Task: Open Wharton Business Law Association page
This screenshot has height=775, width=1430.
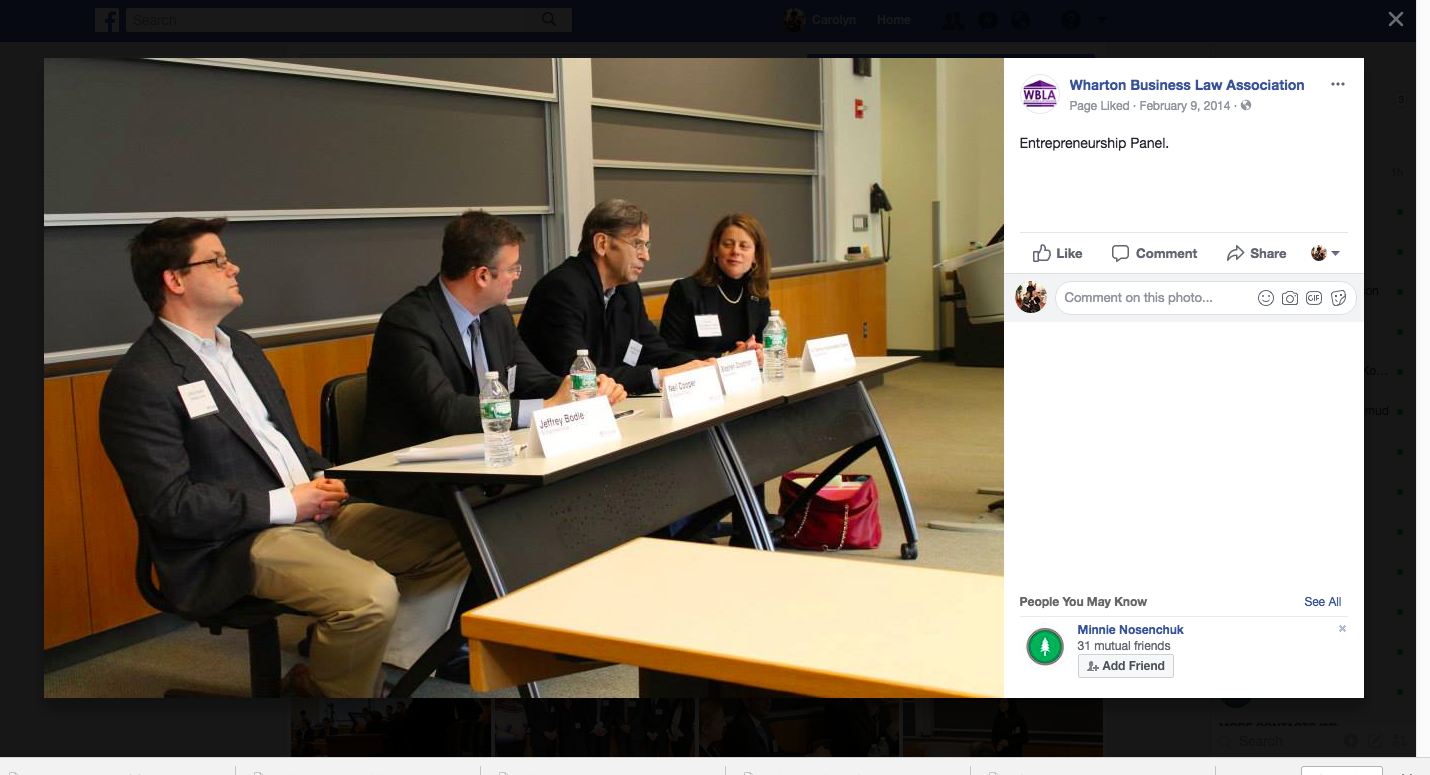Action: 1186,85
